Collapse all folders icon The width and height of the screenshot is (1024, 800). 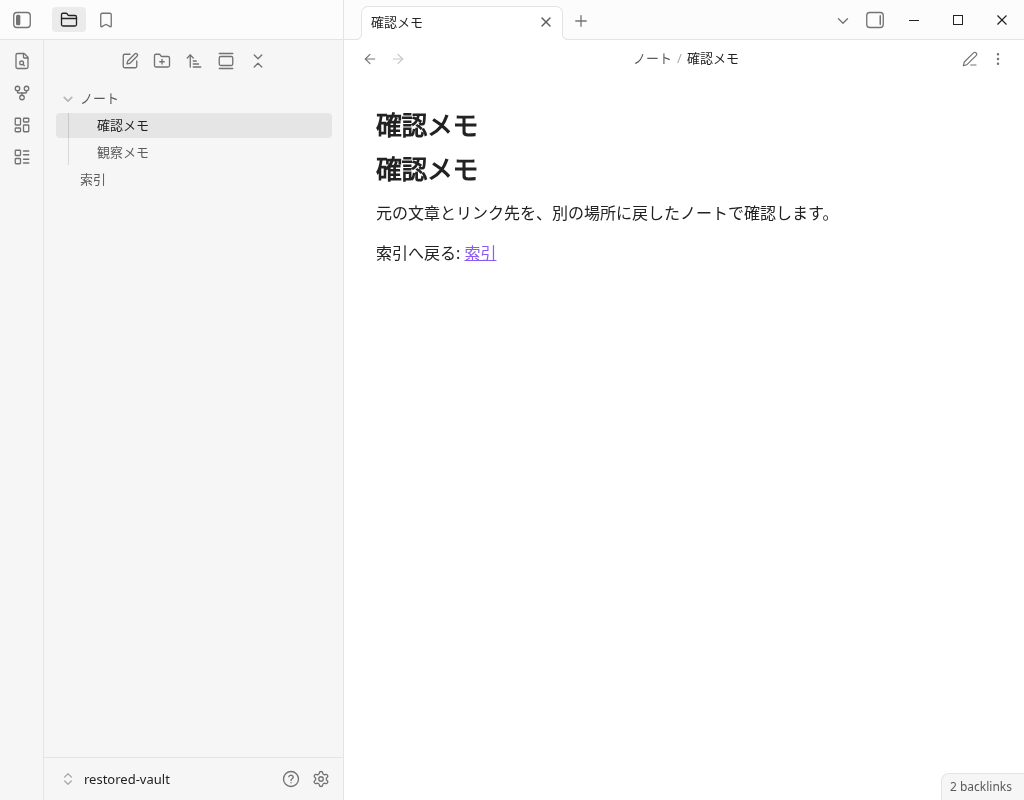[258, 61]
